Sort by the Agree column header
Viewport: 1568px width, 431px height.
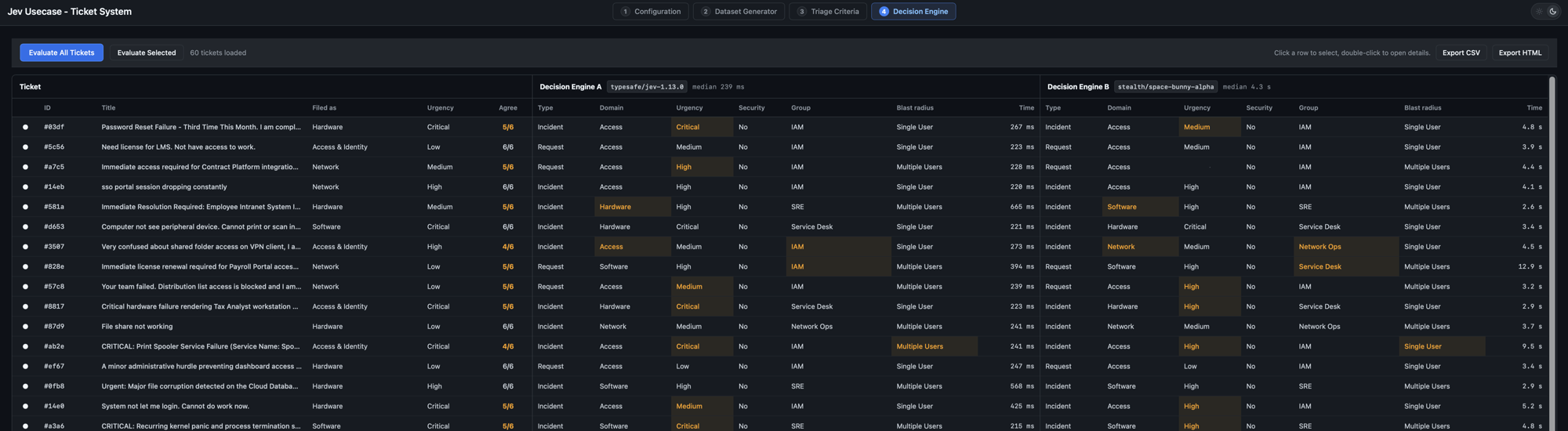508,108
